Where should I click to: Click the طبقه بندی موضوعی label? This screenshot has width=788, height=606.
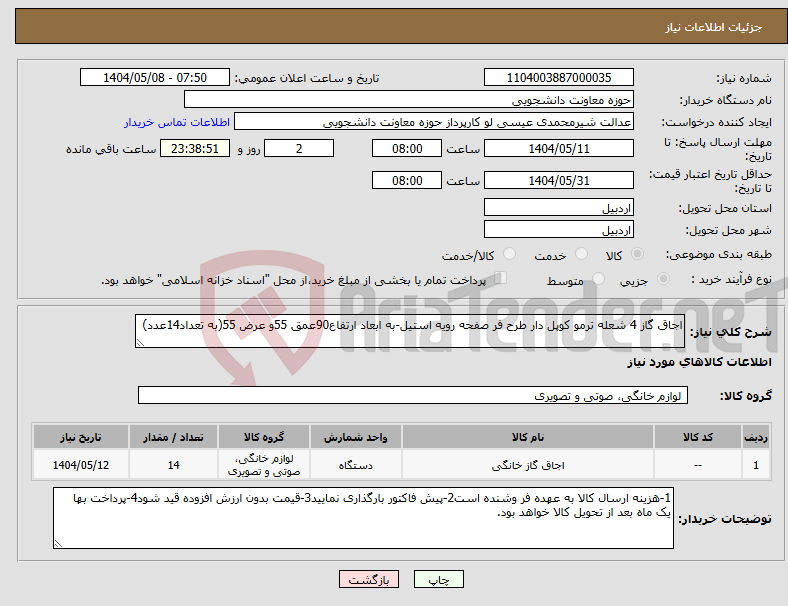tap(719, 254)
